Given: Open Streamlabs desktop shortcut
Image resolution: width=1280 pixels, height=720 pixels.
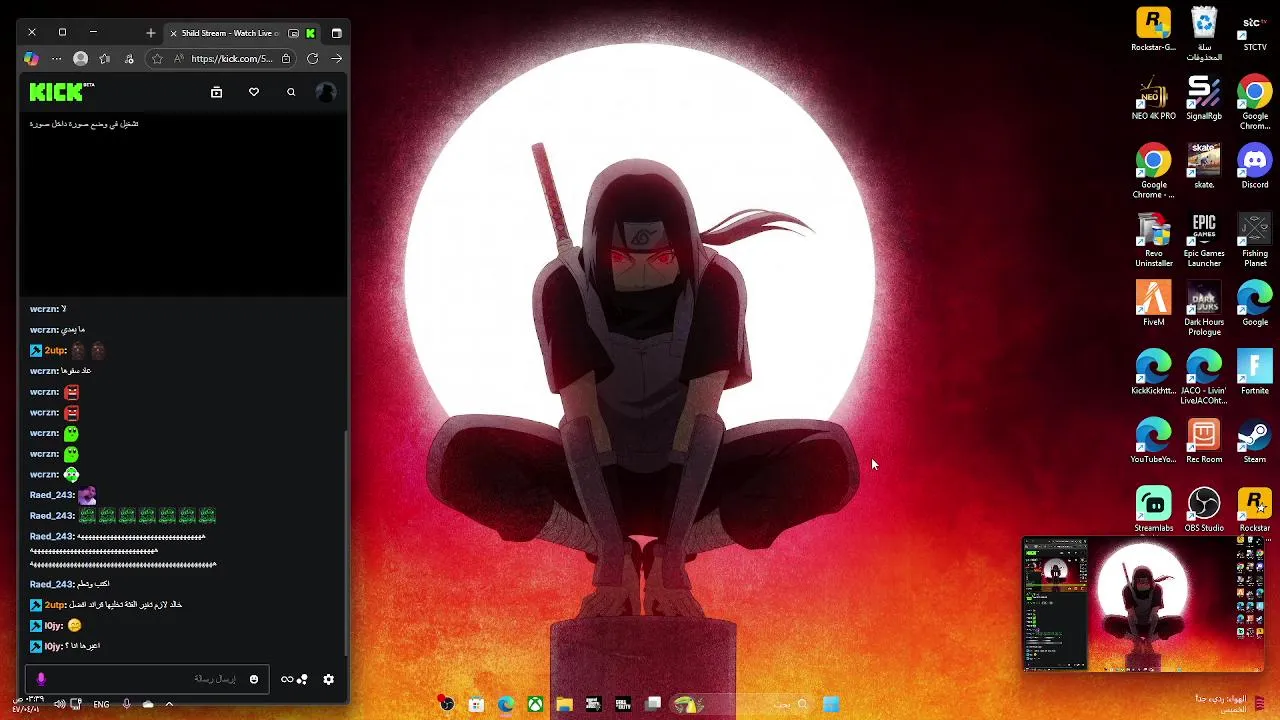Looking at the screenshot, I should [x=1153, y=510].
